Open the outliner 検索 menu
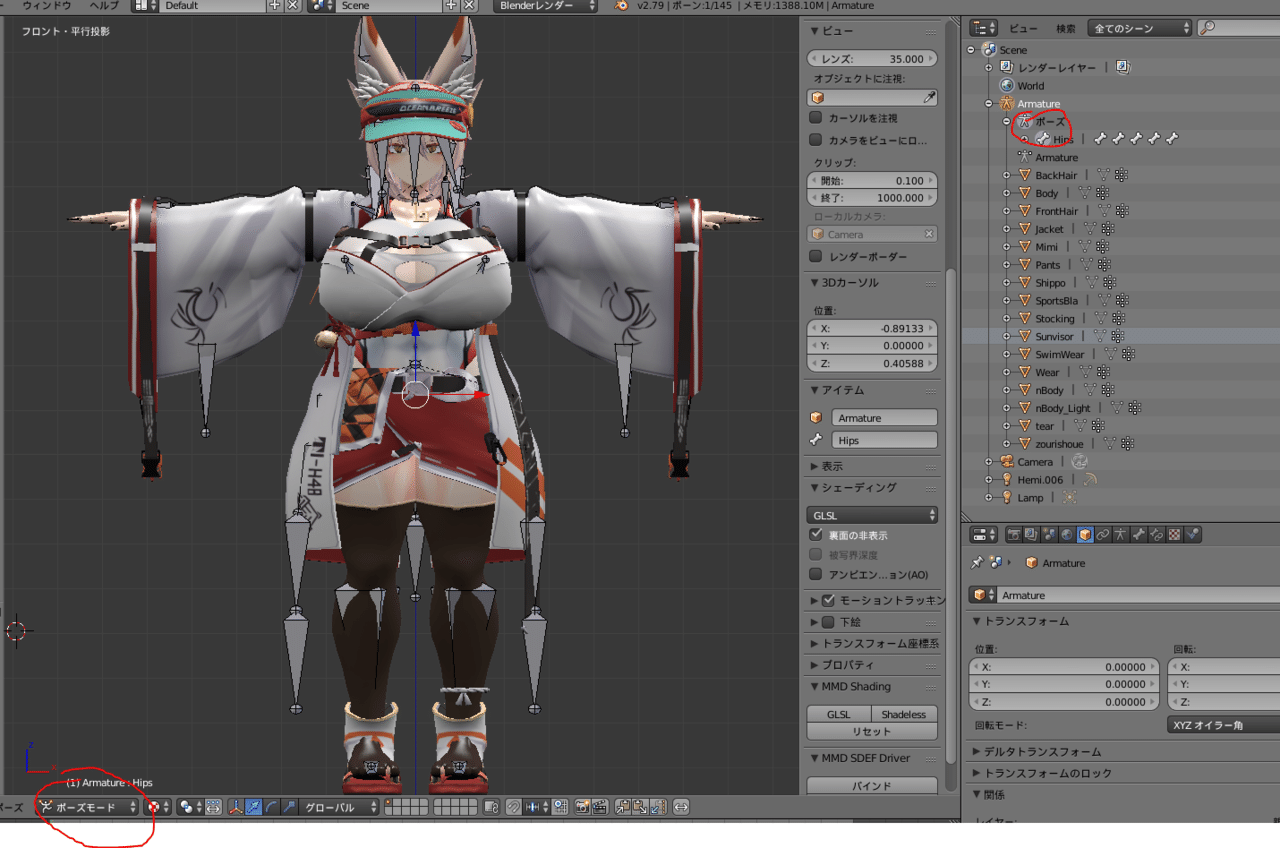The width and height of the screenshot is (1280, 848). [1066, 28]
